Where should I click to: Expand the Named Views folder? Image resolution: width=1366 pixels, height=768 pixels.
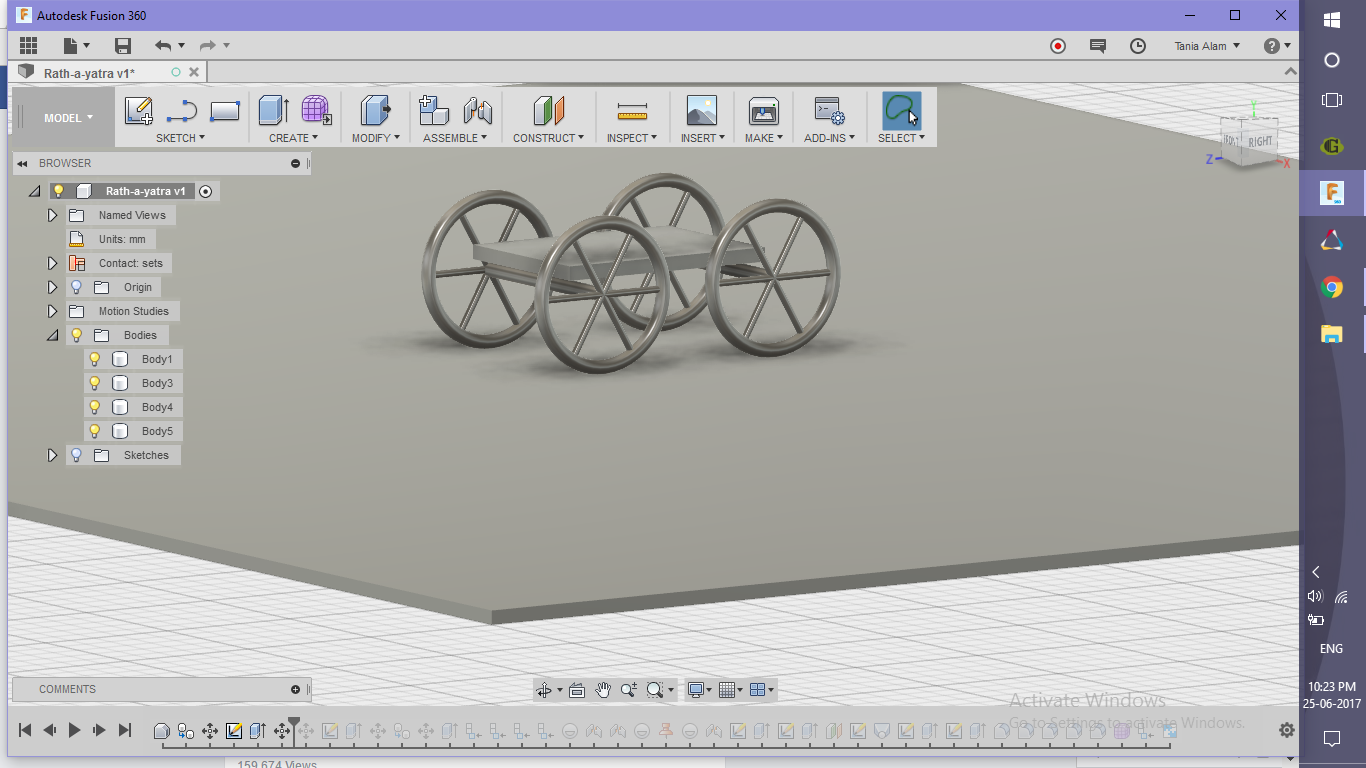pyautogui.click(x=53, y=215)
